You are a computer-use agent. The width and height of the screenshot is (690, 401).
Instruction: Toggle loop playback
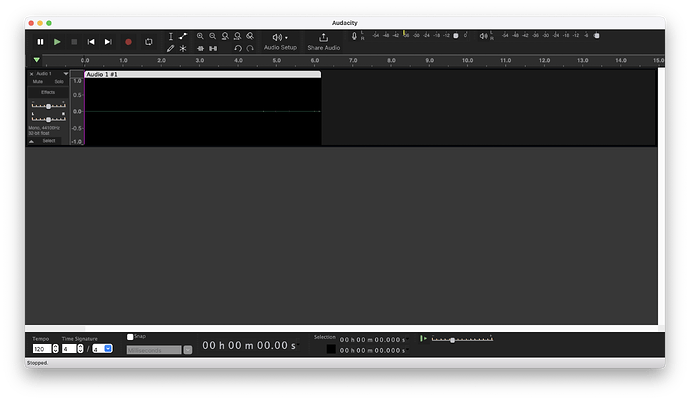(149, 42)
